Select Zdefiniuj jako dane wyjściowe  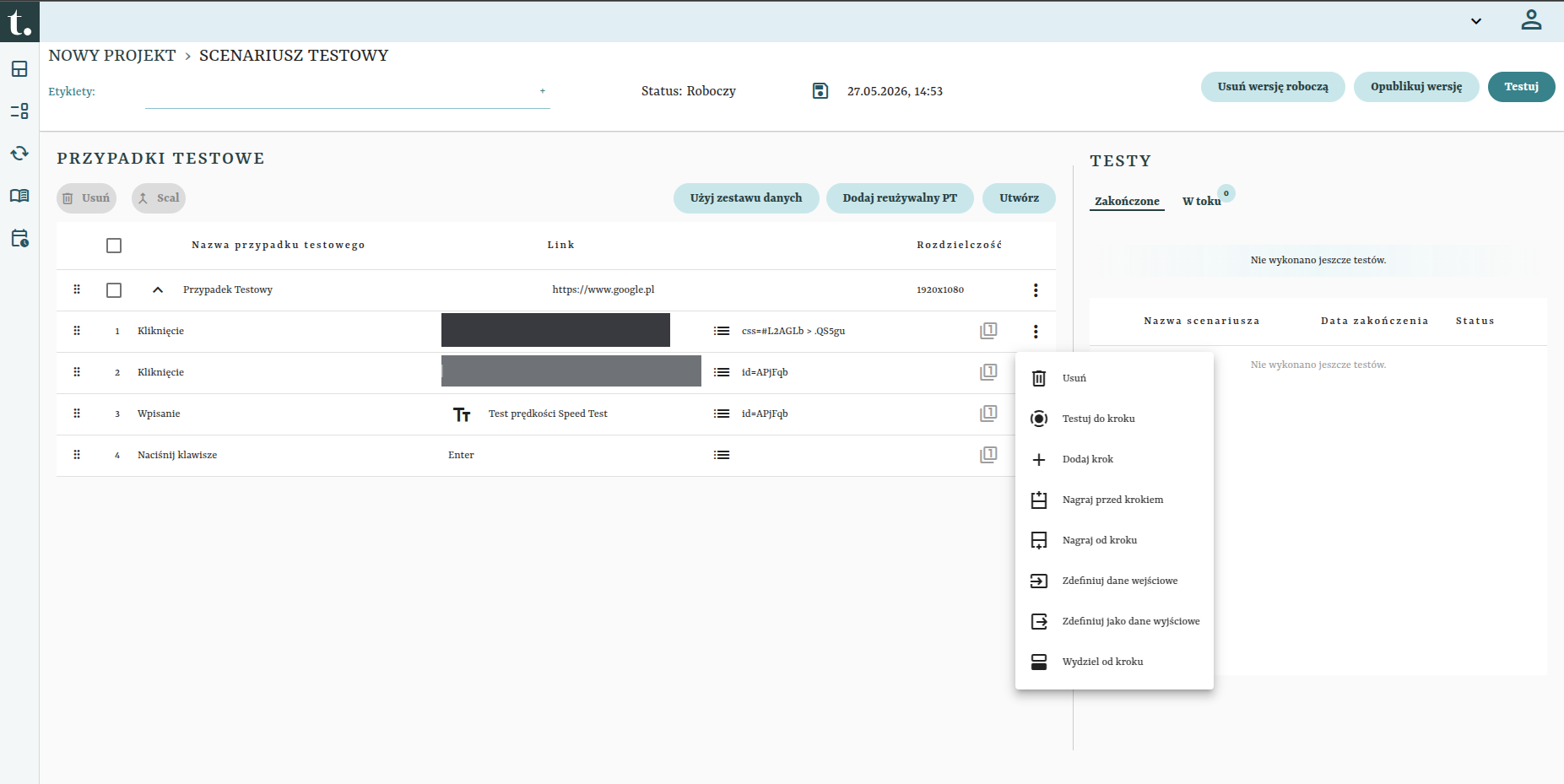tap(1114, 621)
